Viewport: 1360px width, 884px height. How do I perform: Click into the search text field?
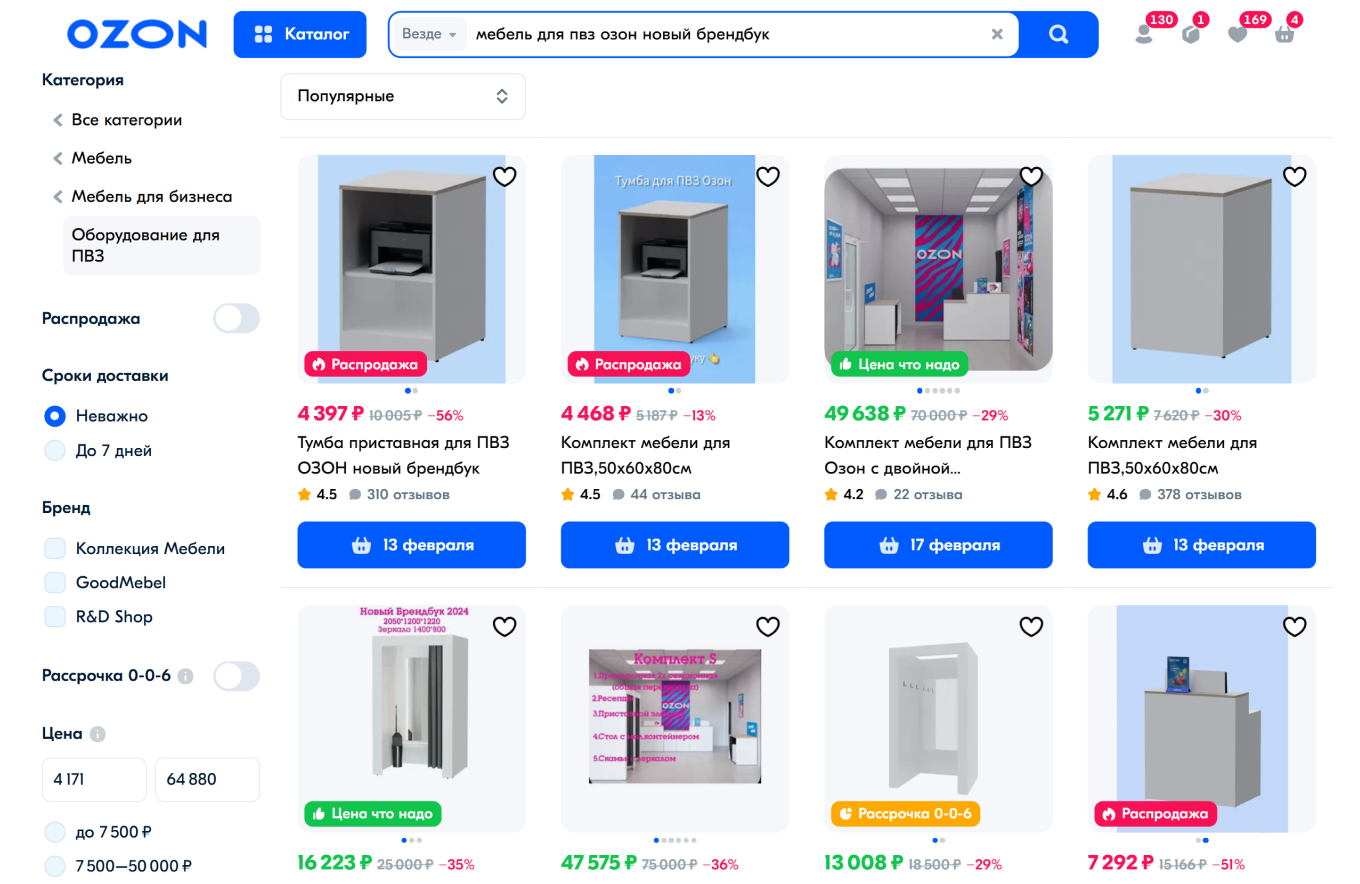(x=726, y=34)
